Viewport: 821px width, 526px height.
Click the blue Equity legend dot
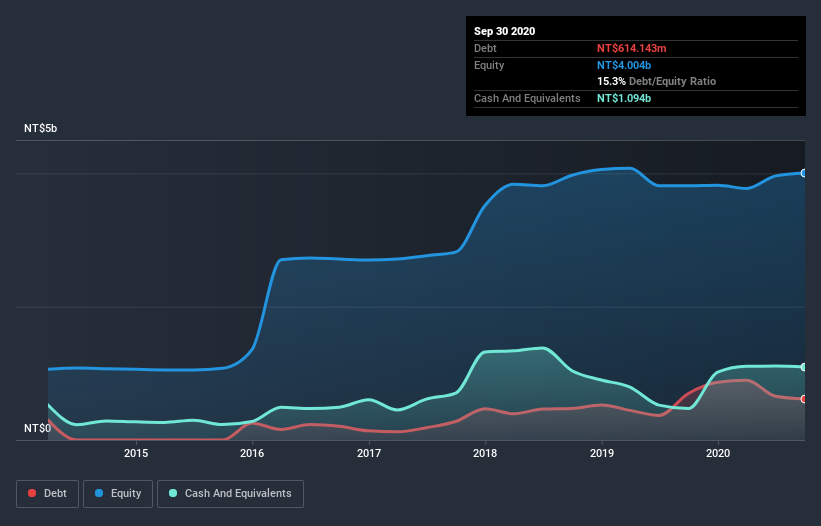(x=99, y=493)
